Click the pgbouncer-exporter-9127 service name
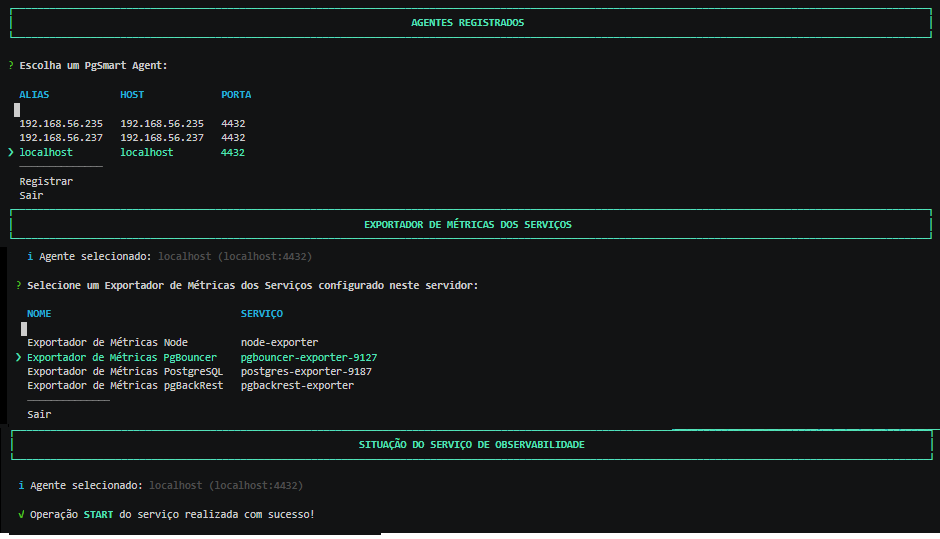 click(x=309, y=357)
